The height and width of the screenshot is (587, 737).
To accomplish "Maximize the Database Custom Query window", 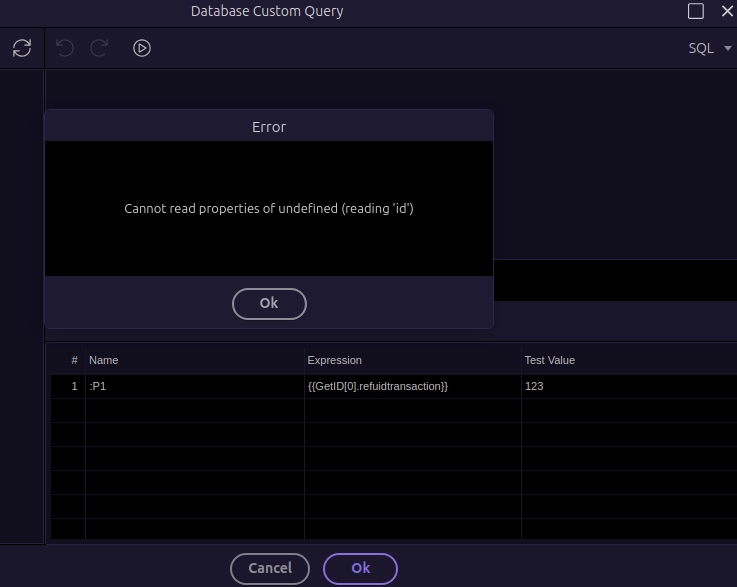I will tap(696, 11).
